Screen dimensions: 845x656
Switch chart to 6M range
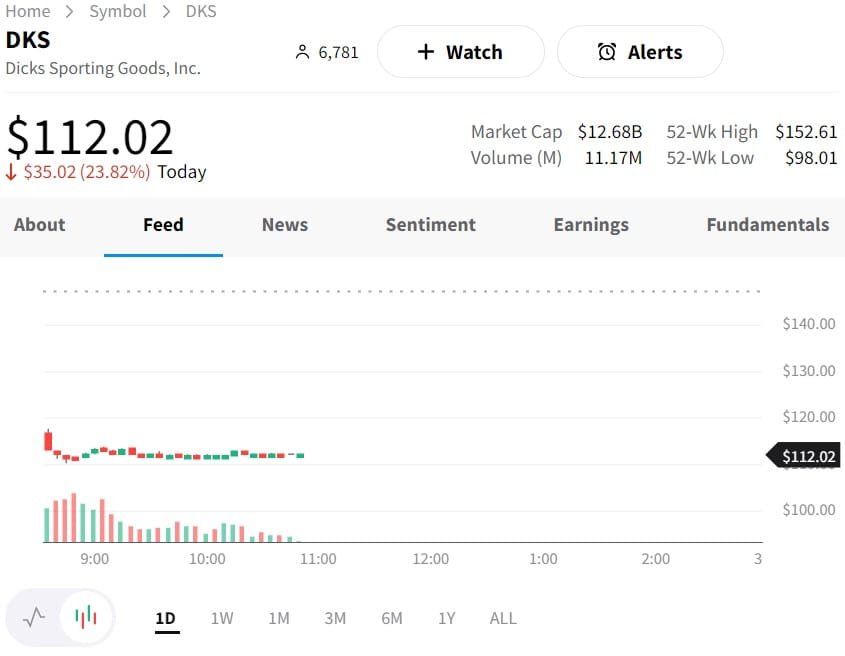[392, 618]
